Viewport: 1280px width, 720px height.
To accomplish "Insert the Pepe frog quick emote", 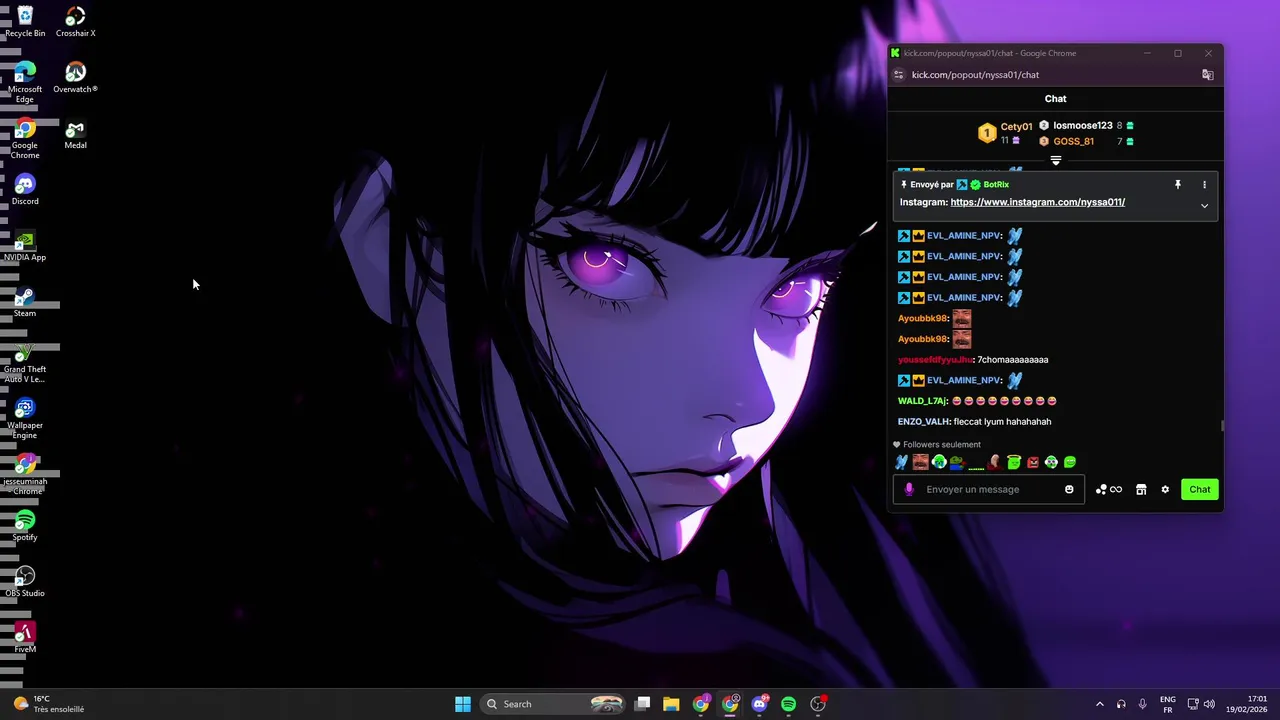I will [x=958, y=462].
